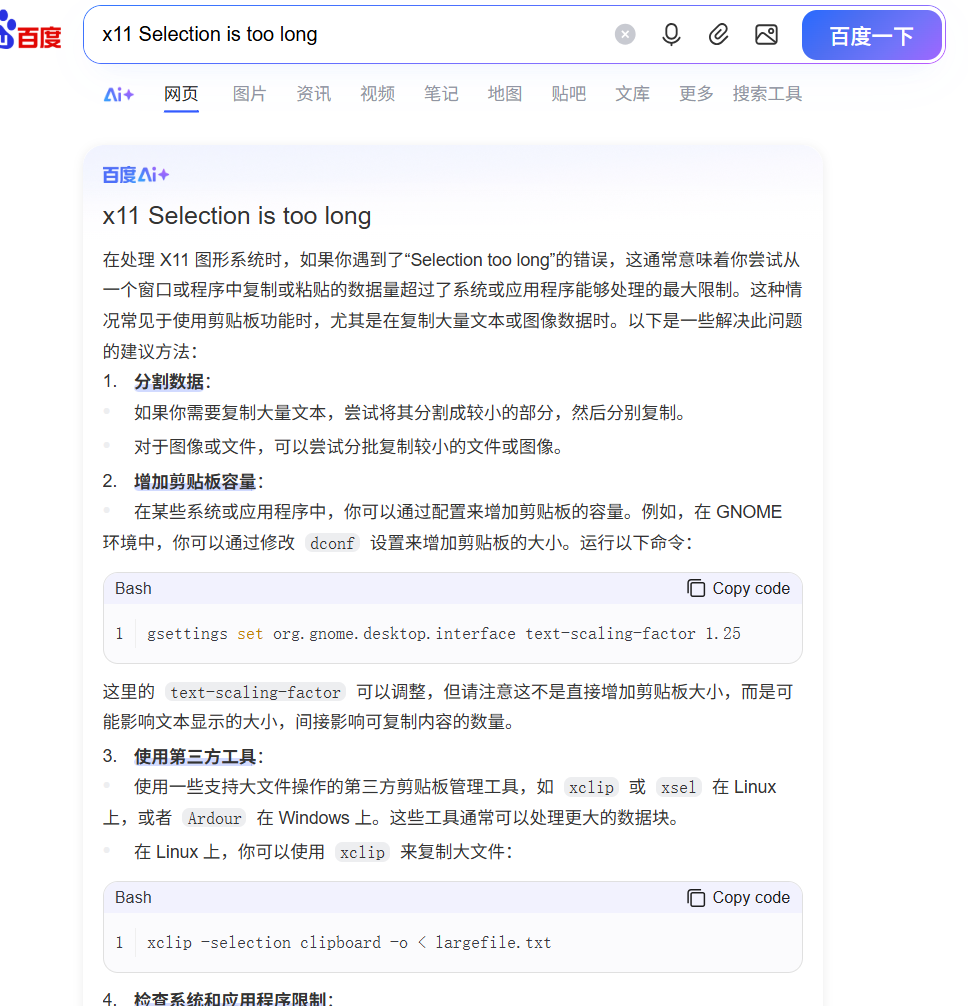The height and width of the screenshot is (1006, 968).
Task: Open 搜索工具 options
Action: [x=767, y=94]
